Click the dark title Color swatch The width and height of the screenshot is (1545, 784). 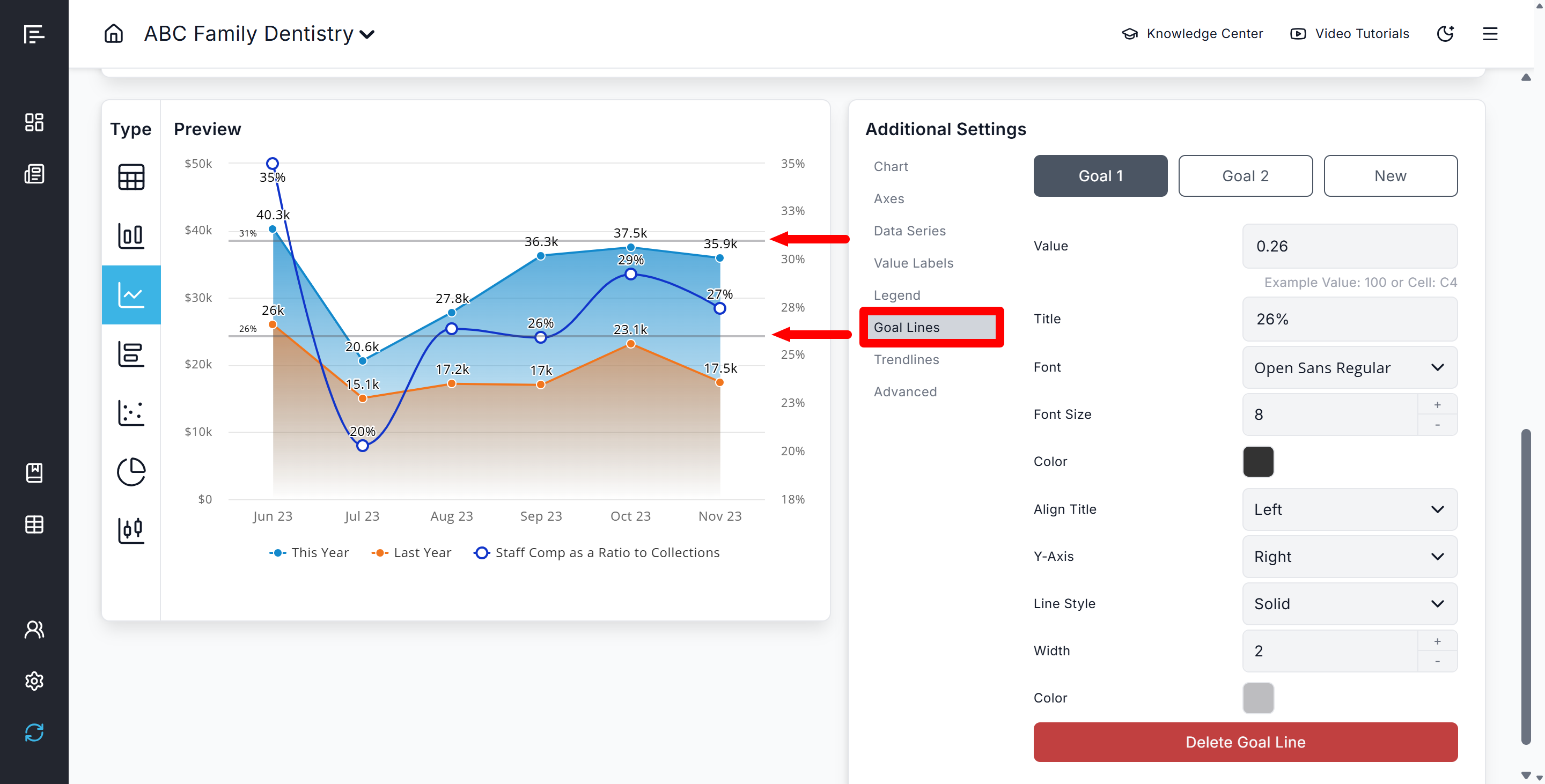tap(1257, 462)
